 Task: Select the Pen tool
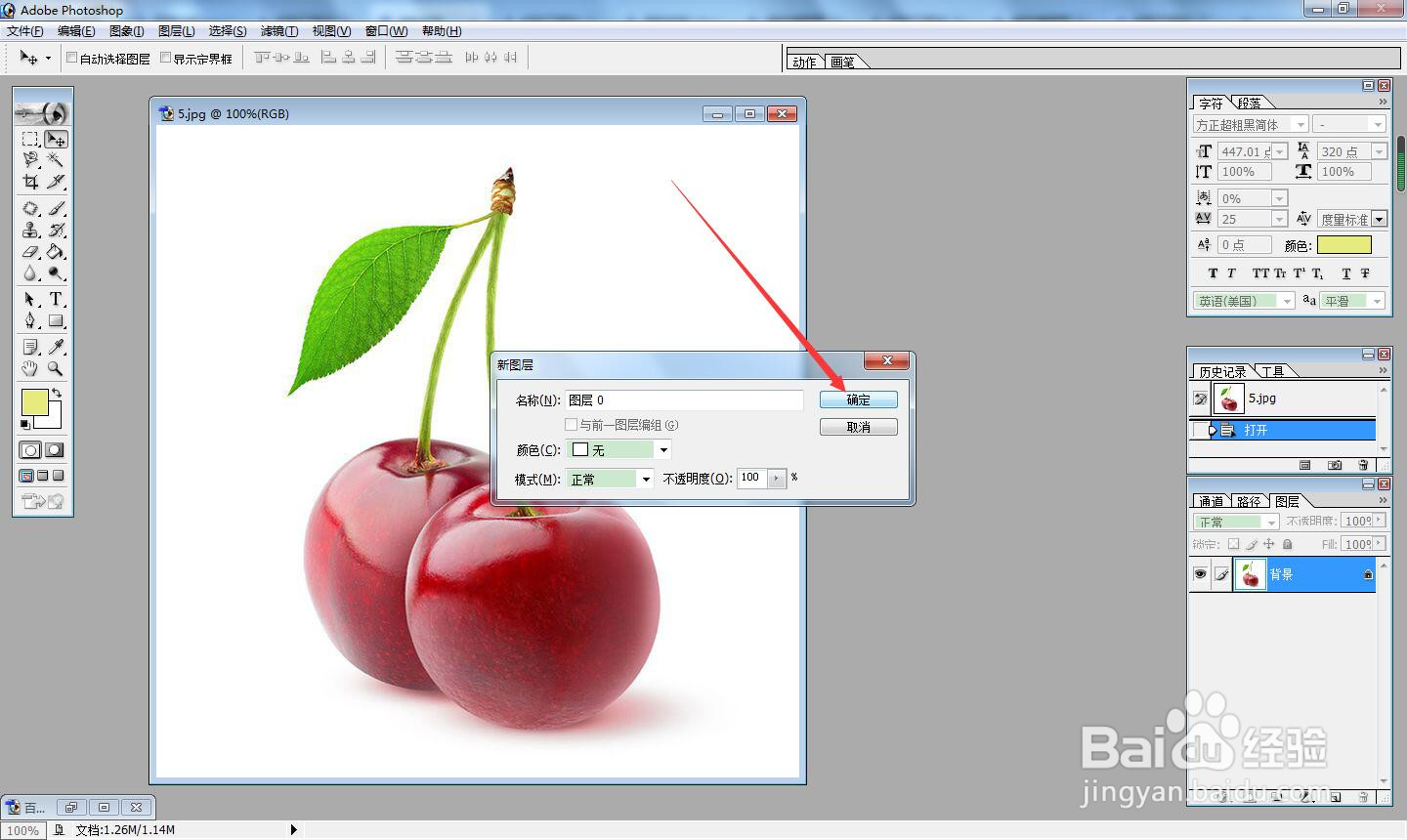point(30,320)
